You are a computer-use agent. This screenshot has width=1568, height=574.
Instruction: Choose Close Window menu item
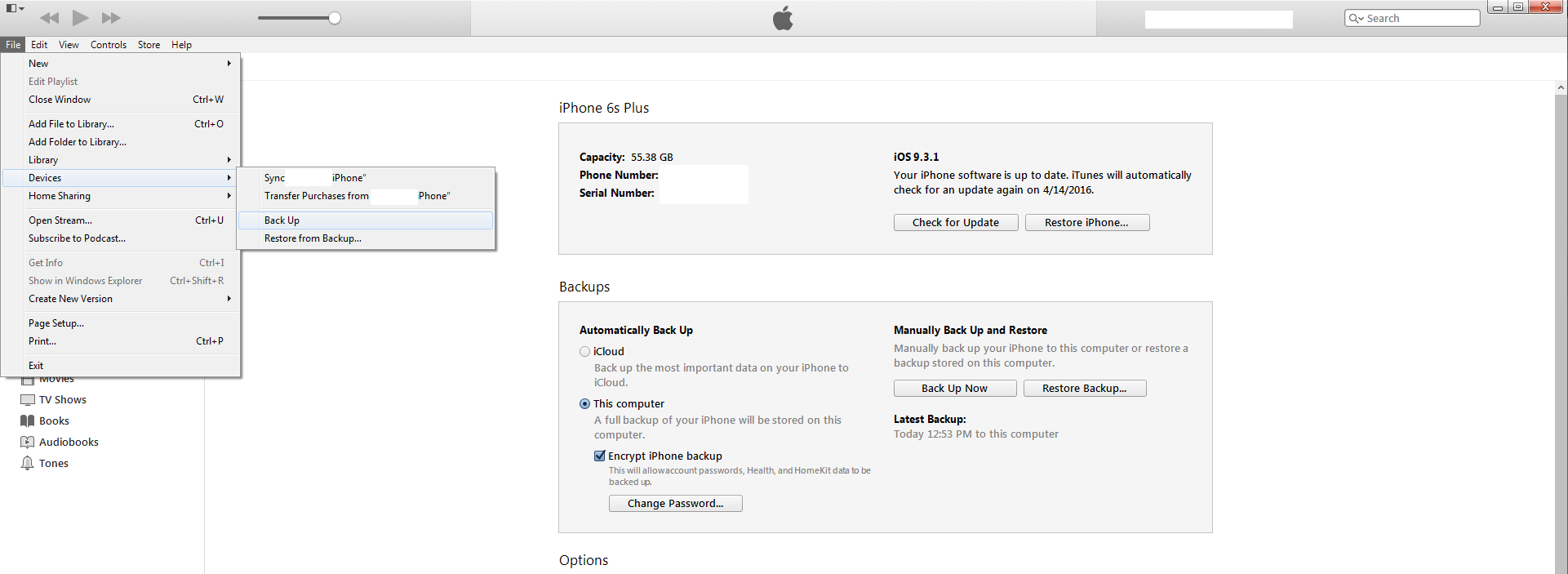pos(122,100)
